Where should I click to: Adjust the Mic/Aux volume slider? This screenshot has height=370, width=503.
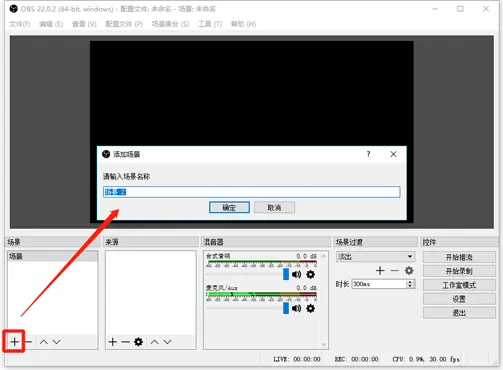(x=286, y=308)
